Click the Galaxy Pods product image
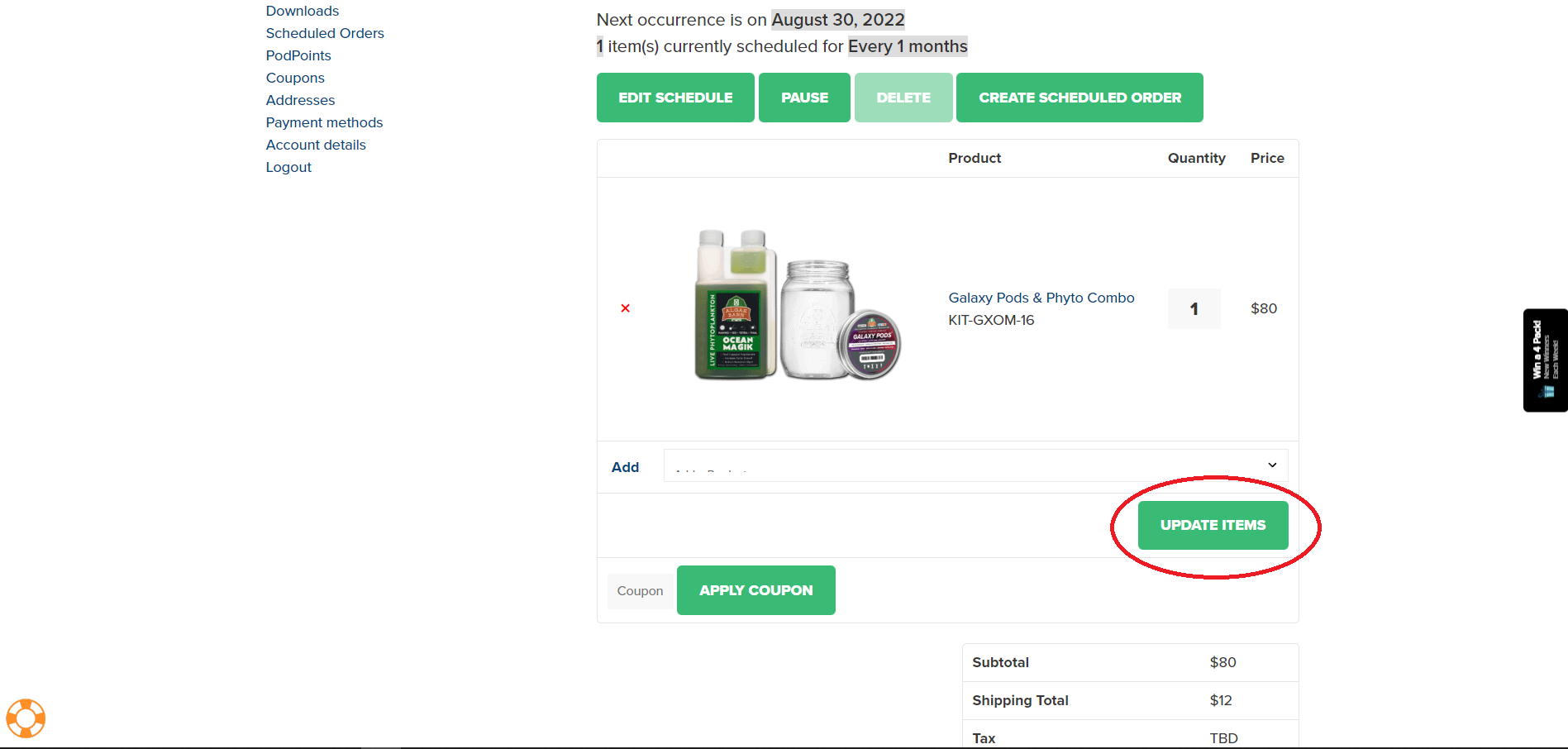Image resolution: width=1568 pixels, height=749 pixels. [x=797, y=306]
